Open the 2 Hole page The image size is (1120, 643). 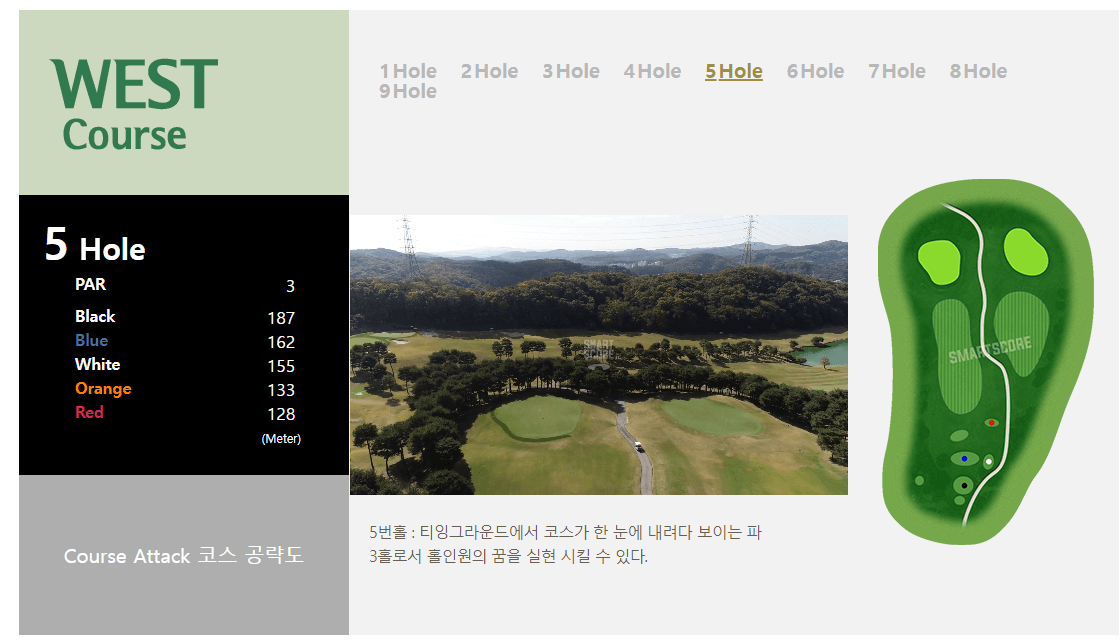[489, 71]
